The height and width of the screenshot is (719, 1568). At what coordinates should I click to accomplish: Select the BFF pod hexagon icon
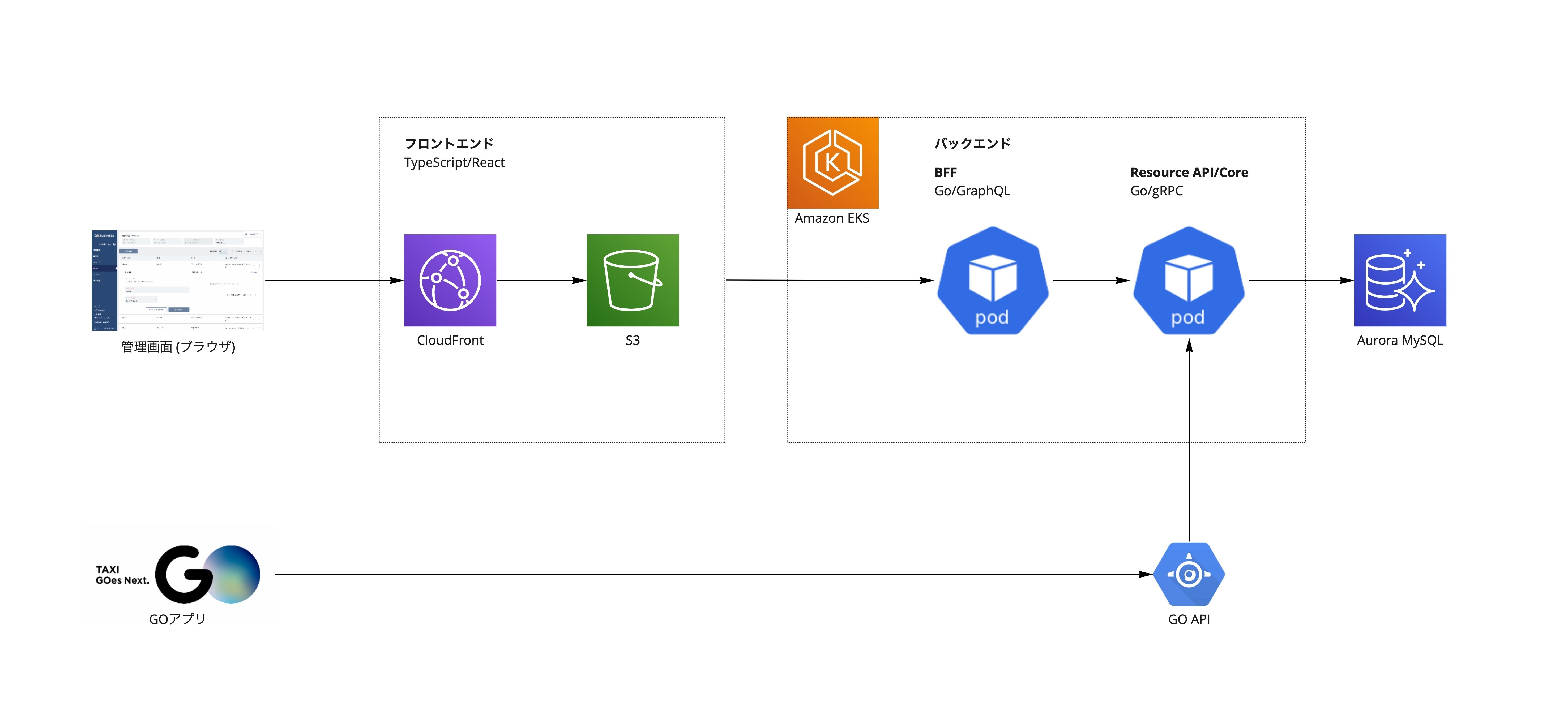click(993, 281)
